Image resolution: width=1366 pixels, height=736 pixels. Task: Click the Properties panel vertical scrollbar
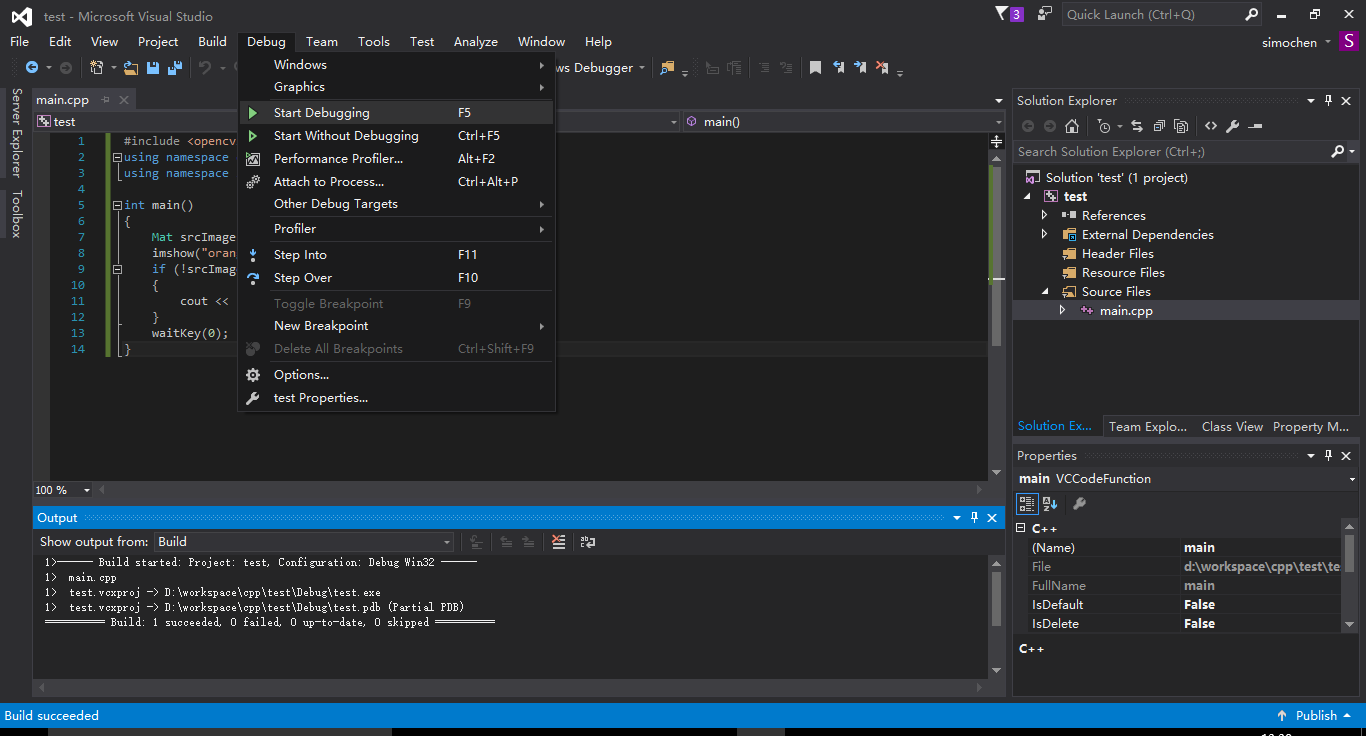click(1350, 575)
